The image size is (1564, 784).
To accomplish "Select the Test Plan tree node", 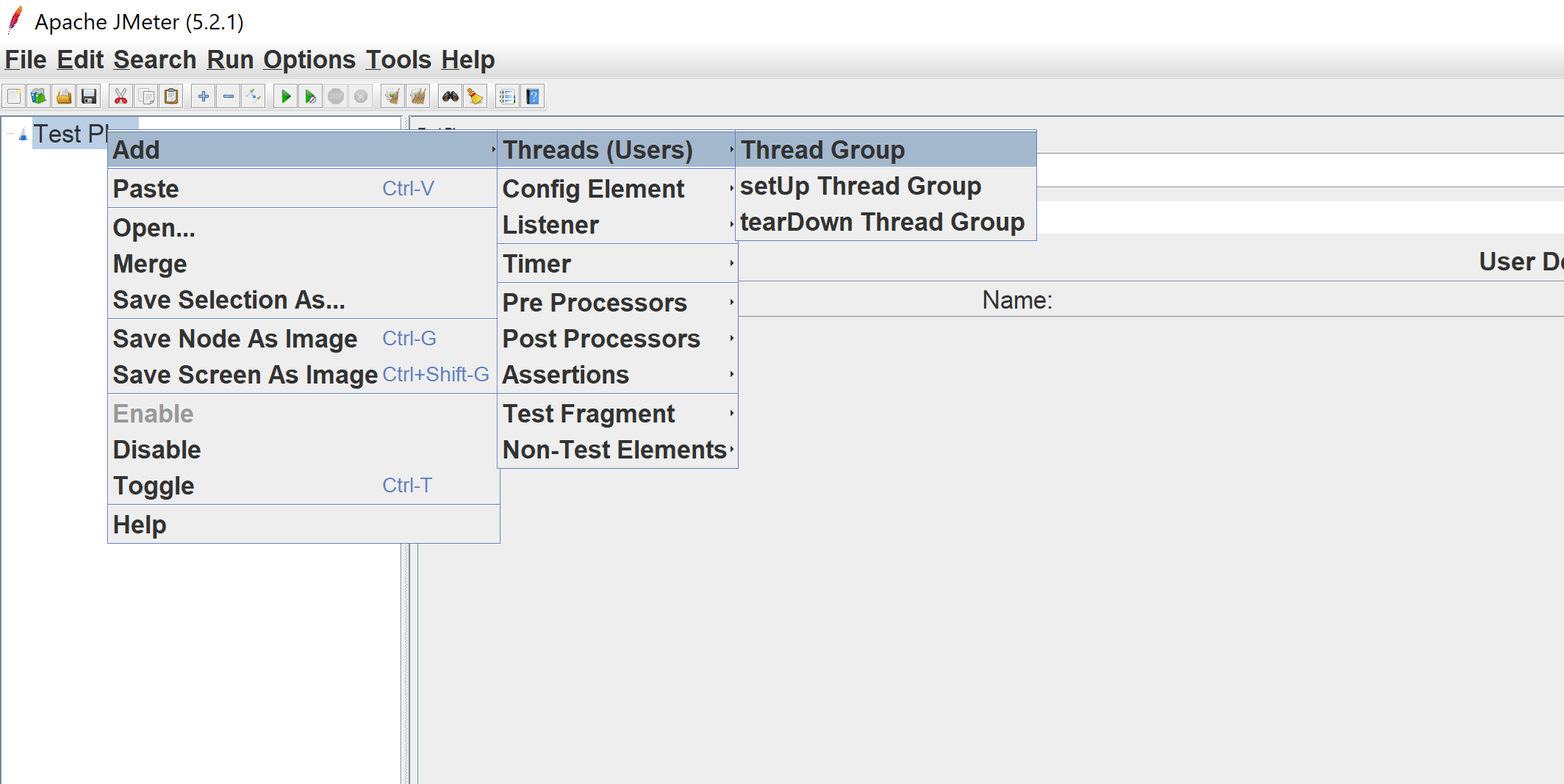I will (x=71, y=134).
